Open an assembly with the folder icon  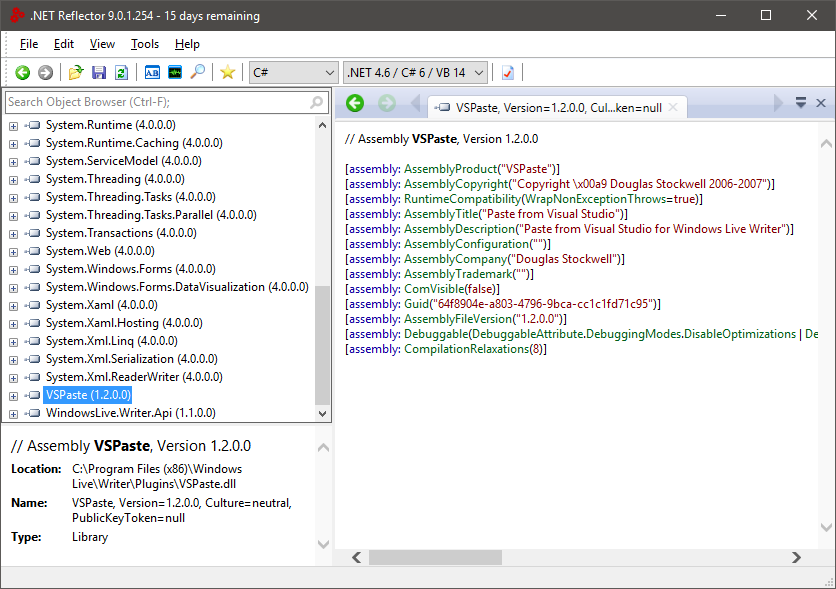click(76, 72)
